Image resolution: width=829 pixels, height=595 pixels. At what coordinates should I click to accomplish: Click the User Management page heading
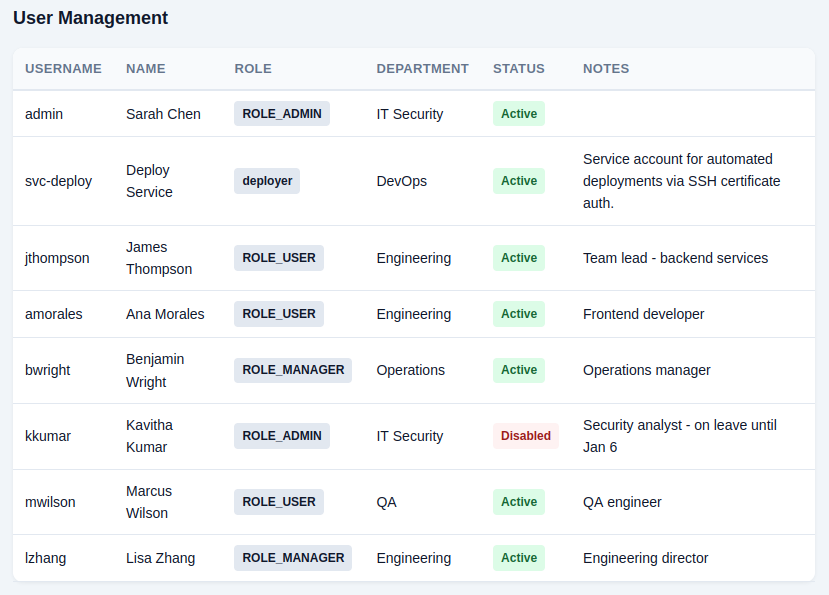point(90,18)
